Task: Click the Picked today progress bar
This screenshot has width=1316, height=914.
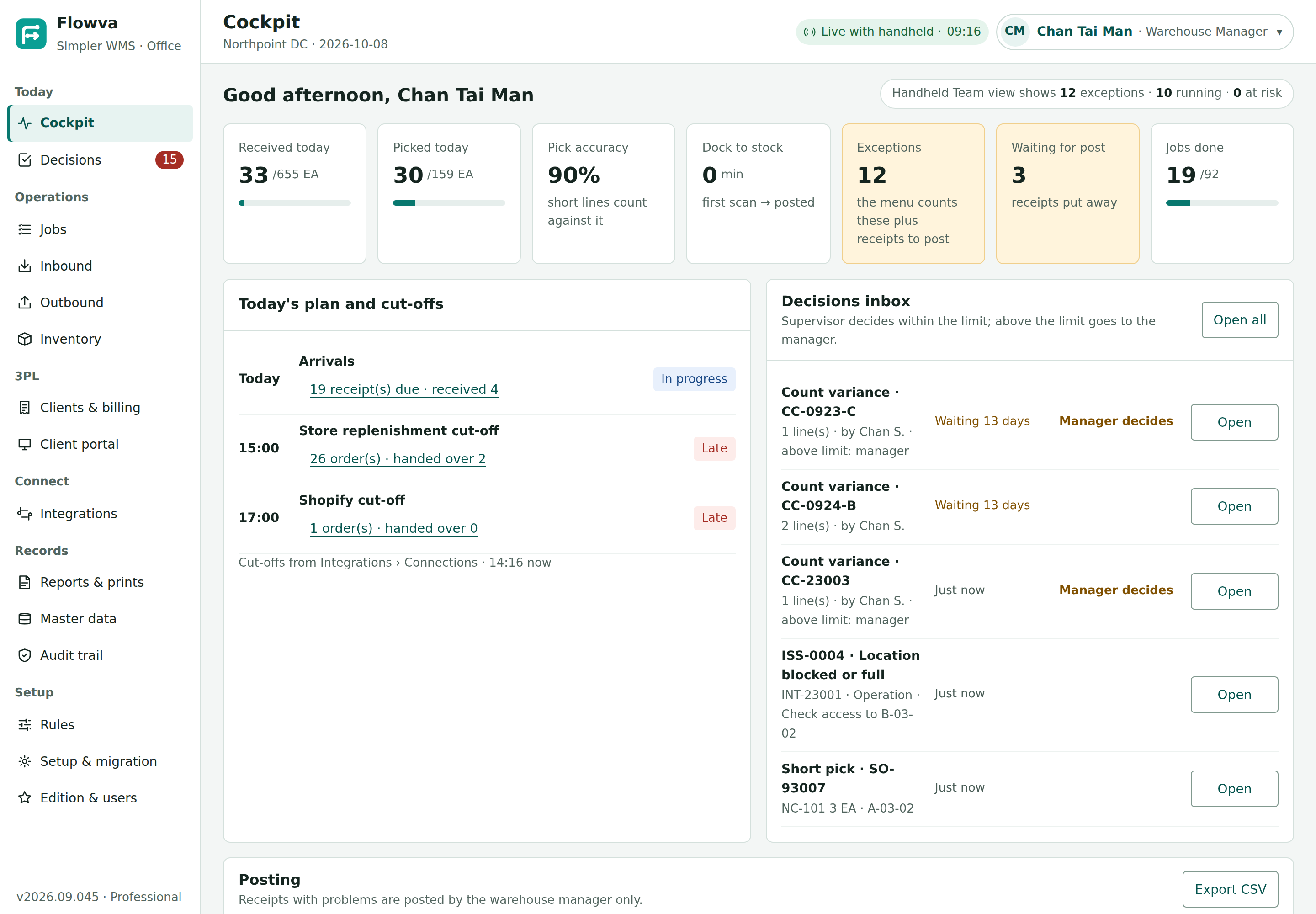Action: (x=449, y=203)
